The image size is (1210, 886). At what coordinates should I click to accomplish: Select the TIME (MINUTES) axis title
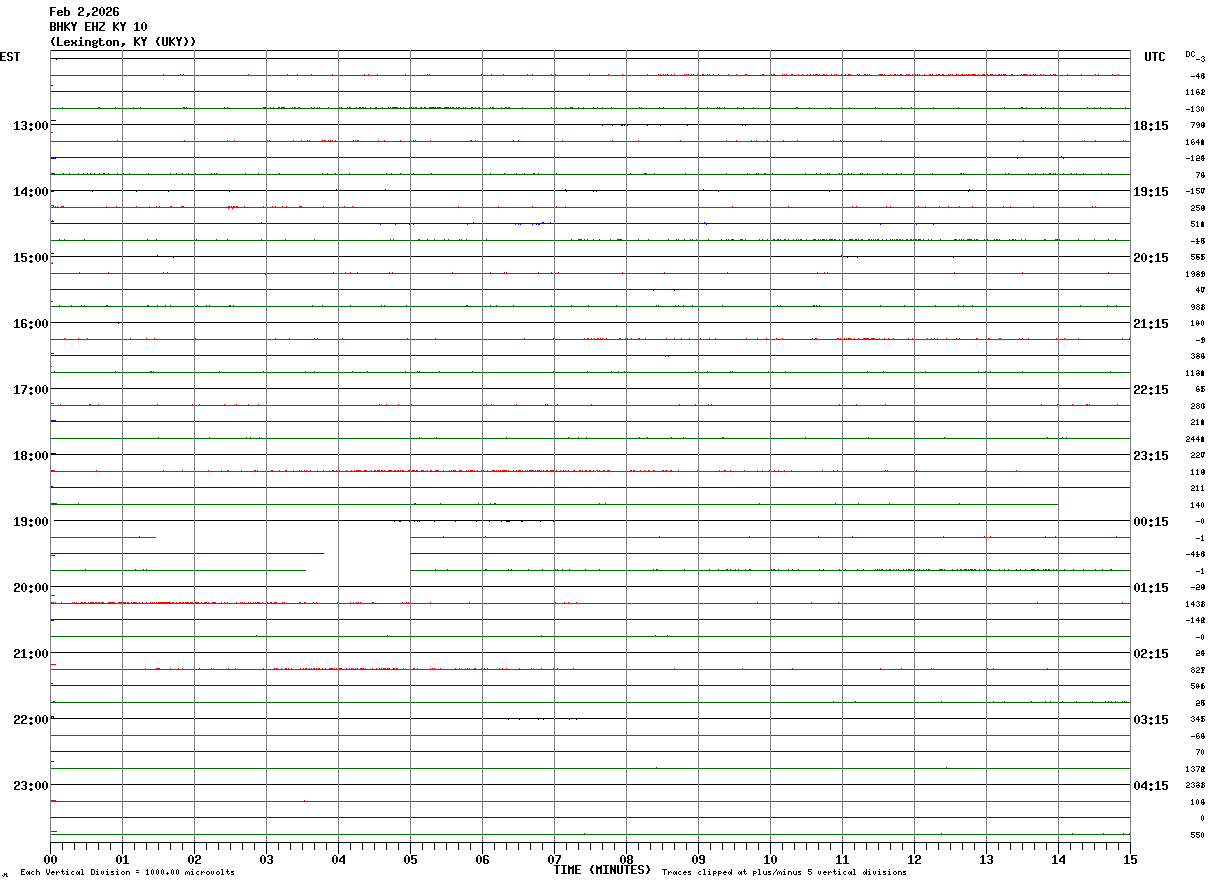pos(602,870)
